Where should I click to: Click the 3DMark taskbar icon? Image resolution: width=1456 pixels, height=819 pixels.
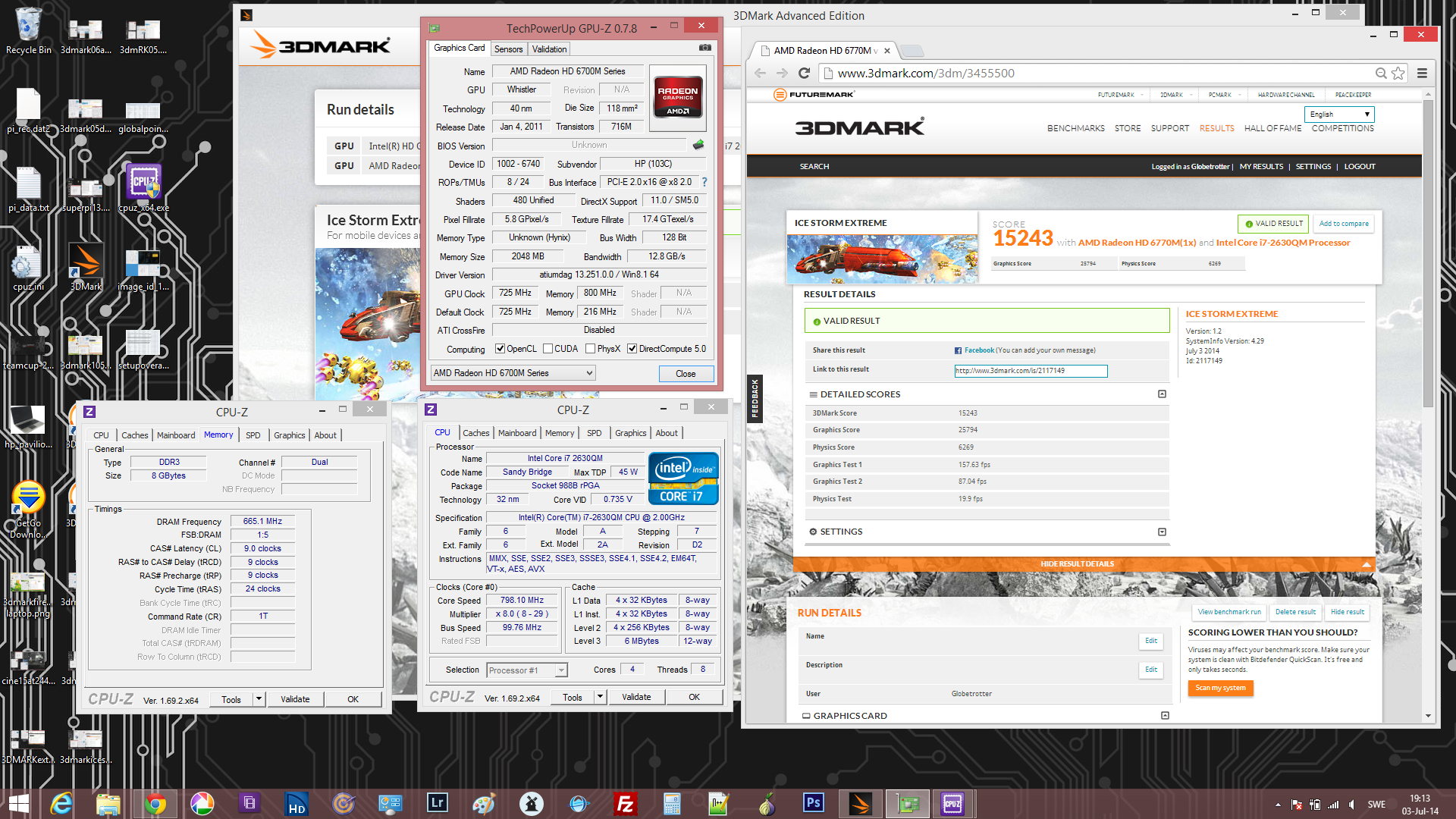click(x=861, y=803)
